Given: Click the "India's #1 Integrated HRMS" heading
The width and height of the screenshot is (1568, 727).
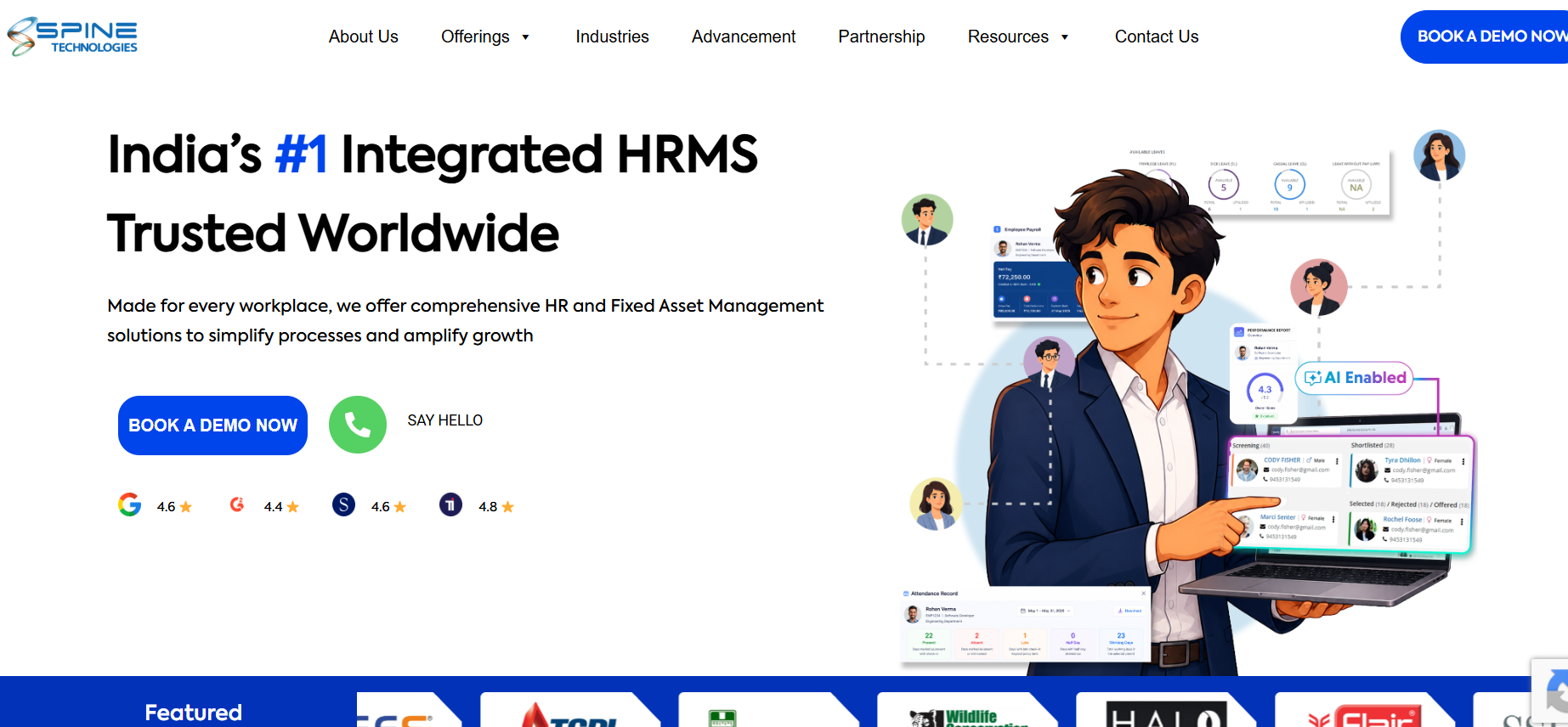Looking at the screenshot, I should 433,155.
